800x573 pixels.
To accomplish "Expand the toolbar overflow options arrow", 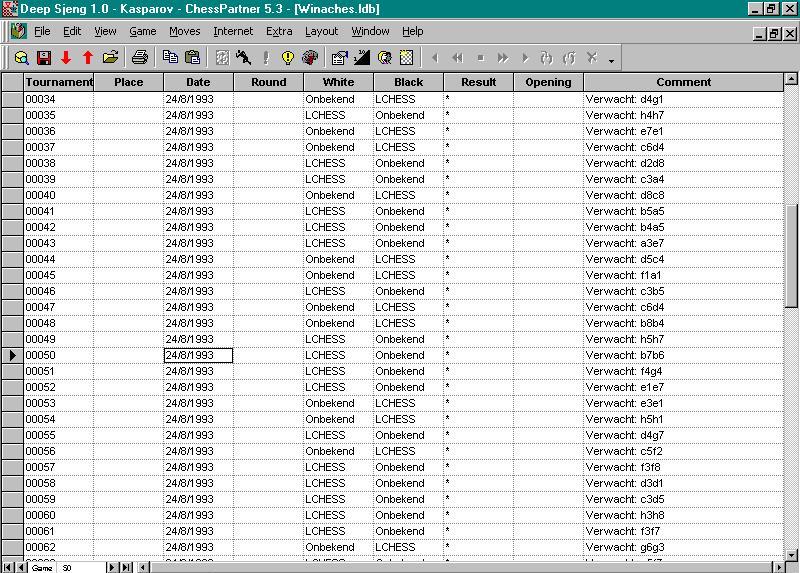I will pyautogui.click(x=611, y=61).
